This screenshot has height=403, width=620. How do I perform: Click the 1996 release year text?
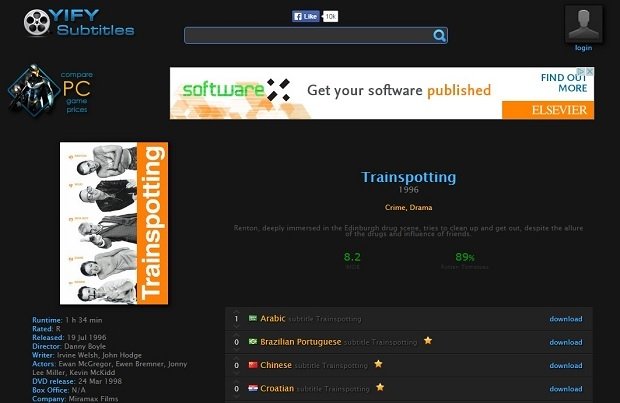[x=408, y=190]
